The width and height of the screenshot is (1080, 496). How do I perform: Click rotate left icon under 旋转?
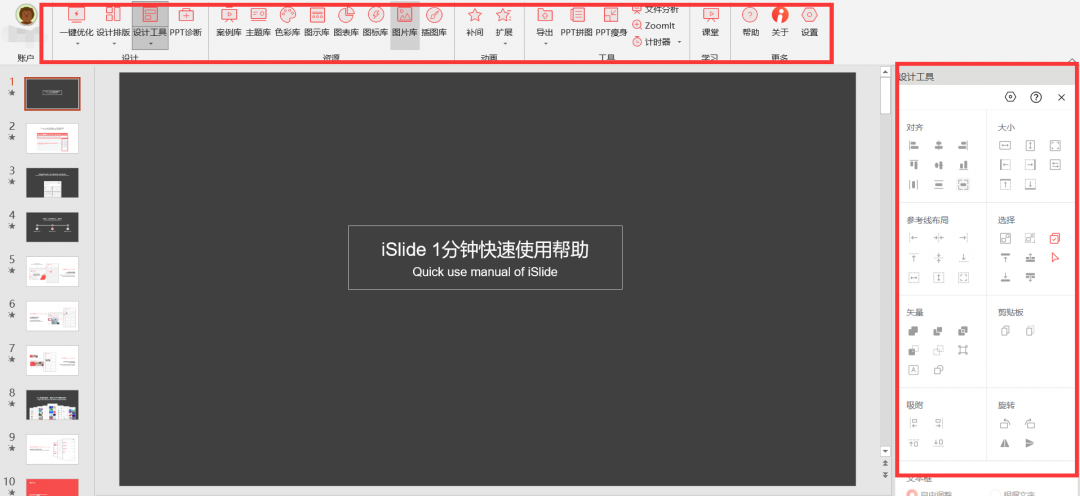click(1005, 424)
